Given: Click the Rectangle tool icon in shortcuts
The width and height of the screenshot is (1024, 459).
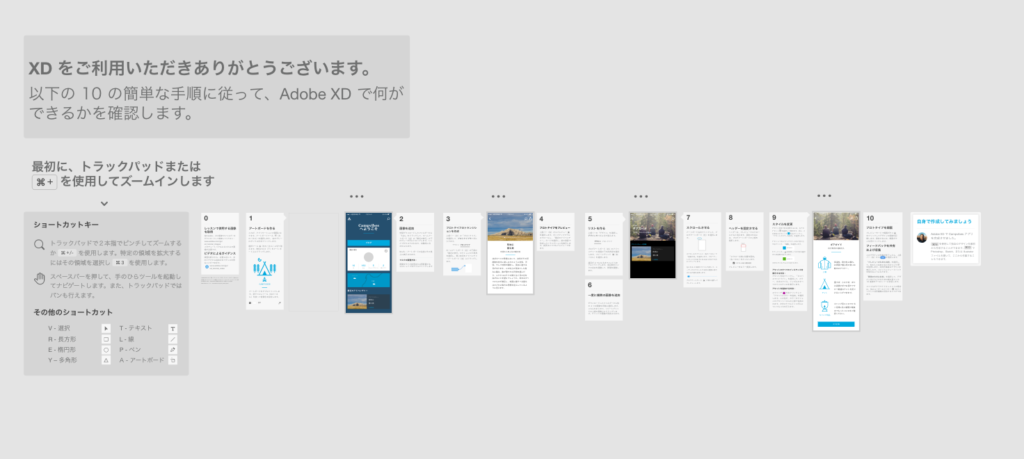Looking at the screenshot, I should point(106,339).
